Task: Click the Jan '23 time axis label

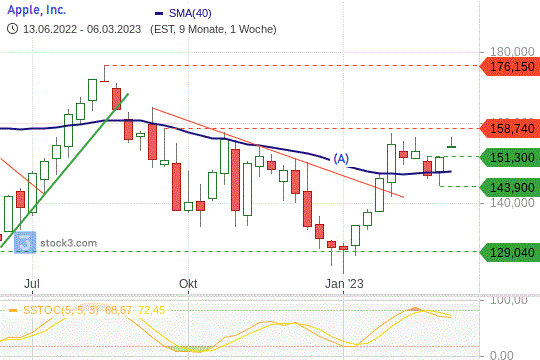Action: click(x=344, y=284)
